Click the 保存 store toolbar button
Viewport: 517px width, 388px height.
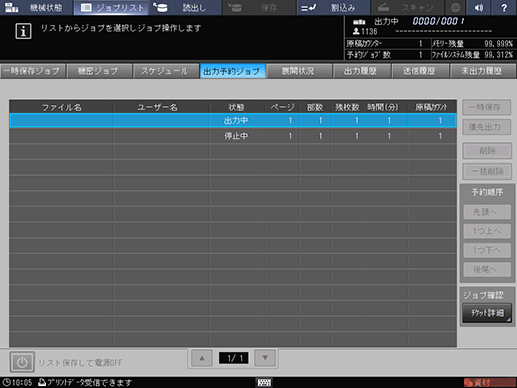coord(259,7)
